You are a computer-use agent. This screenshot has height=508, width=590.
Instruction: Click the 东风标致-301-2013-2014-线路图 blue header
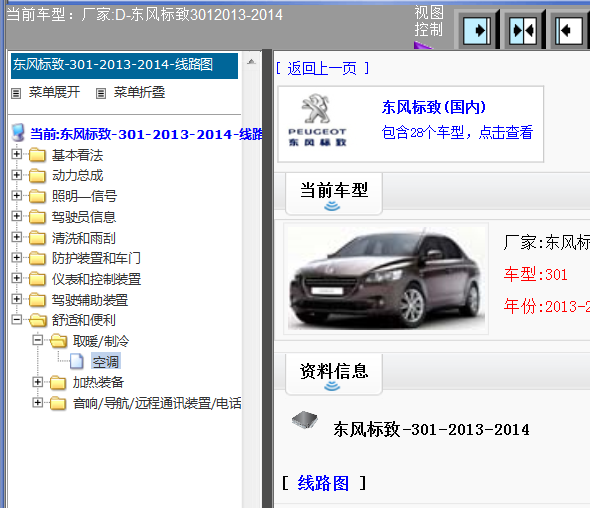124,65
